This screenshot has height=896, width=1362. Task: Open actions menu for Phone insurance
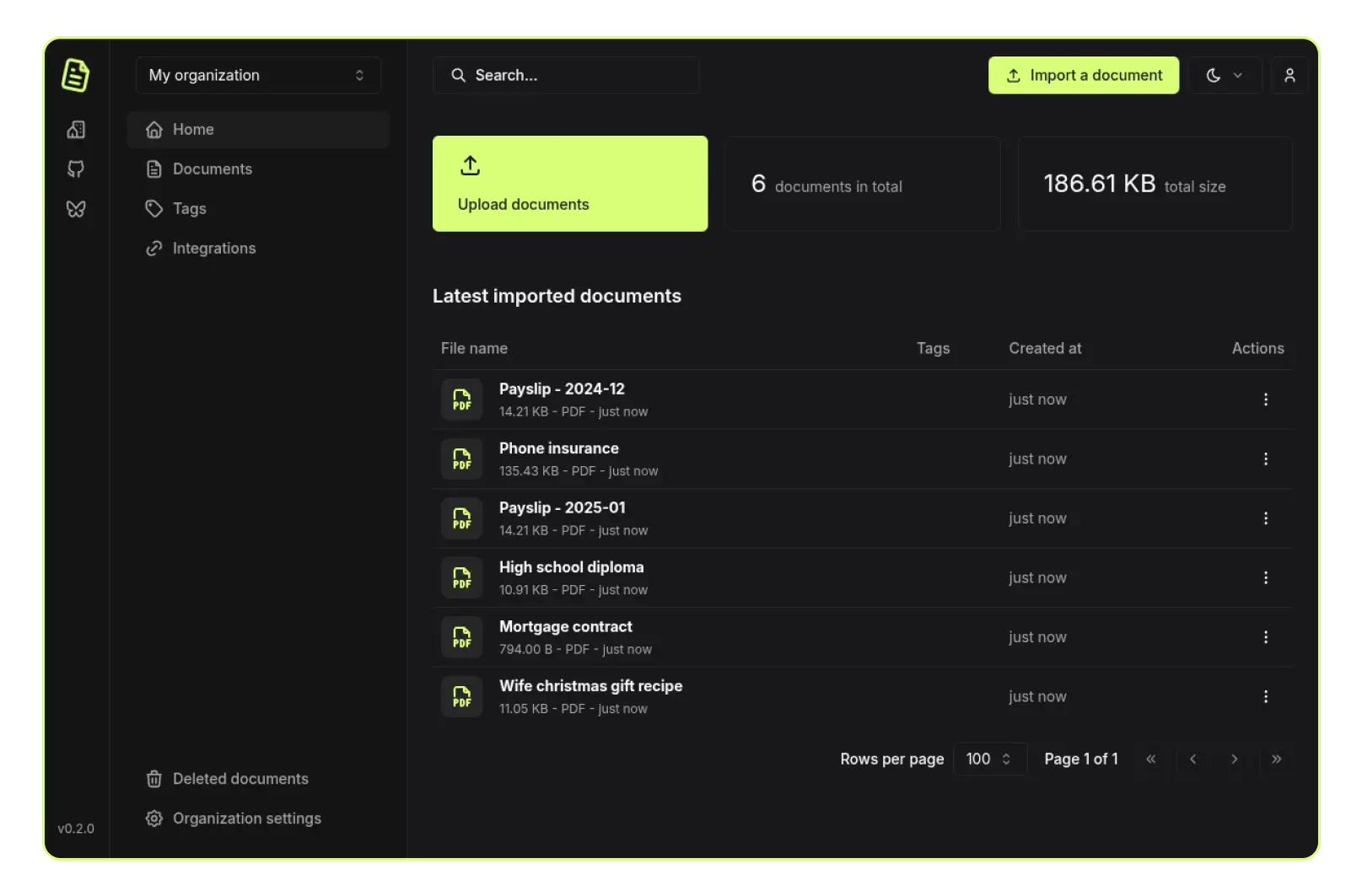pyautogui.click(x=1265, y=459)
